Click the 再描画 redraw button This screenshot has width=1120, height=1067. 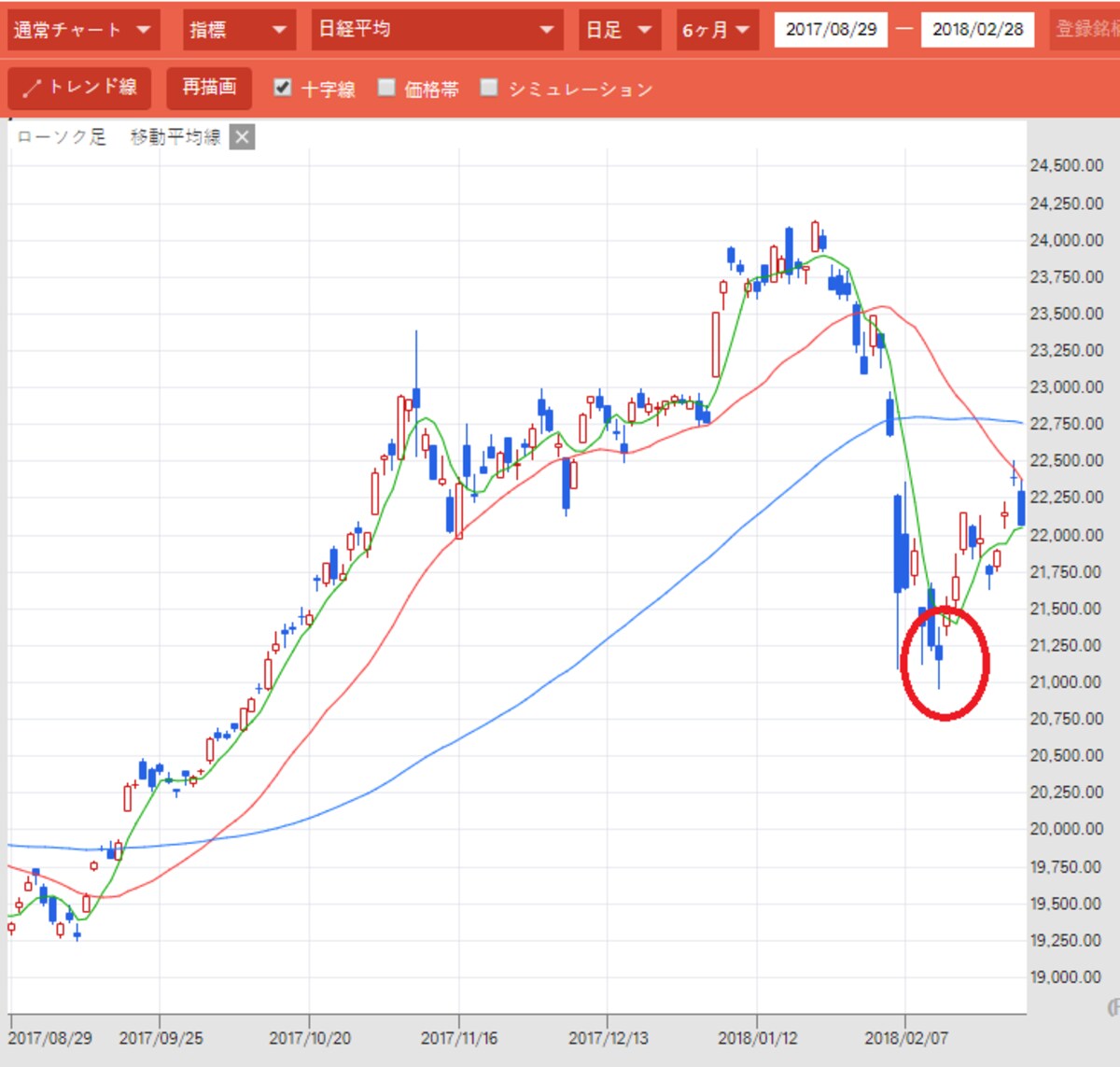pyautogui.click(x=209, y=88)
